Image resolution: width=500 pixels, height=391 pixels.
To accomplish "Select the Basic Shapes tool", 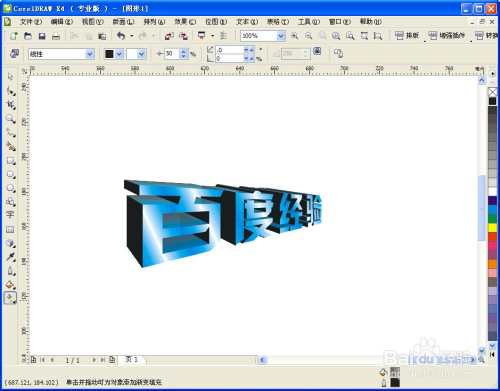I will (x=10, y=202).
